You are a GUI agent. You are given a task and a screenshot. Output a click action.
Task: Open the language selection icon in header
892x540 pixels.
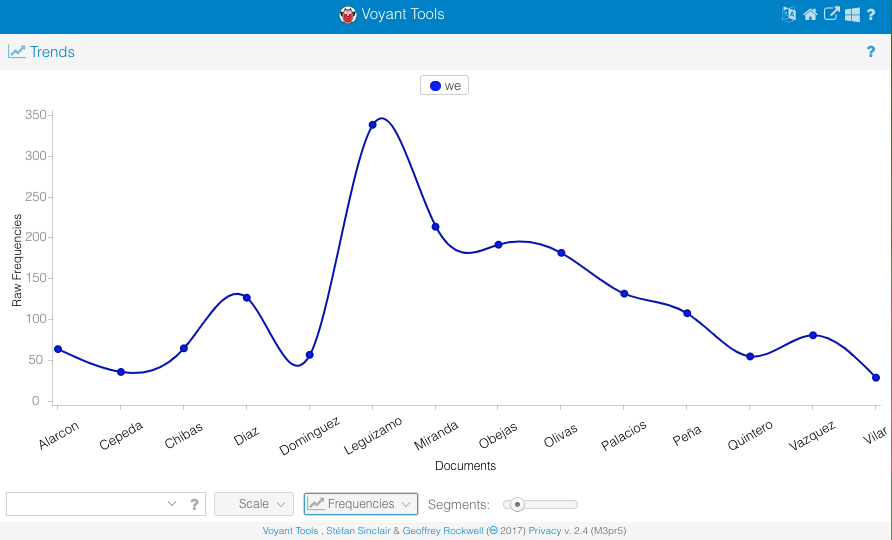788,14
